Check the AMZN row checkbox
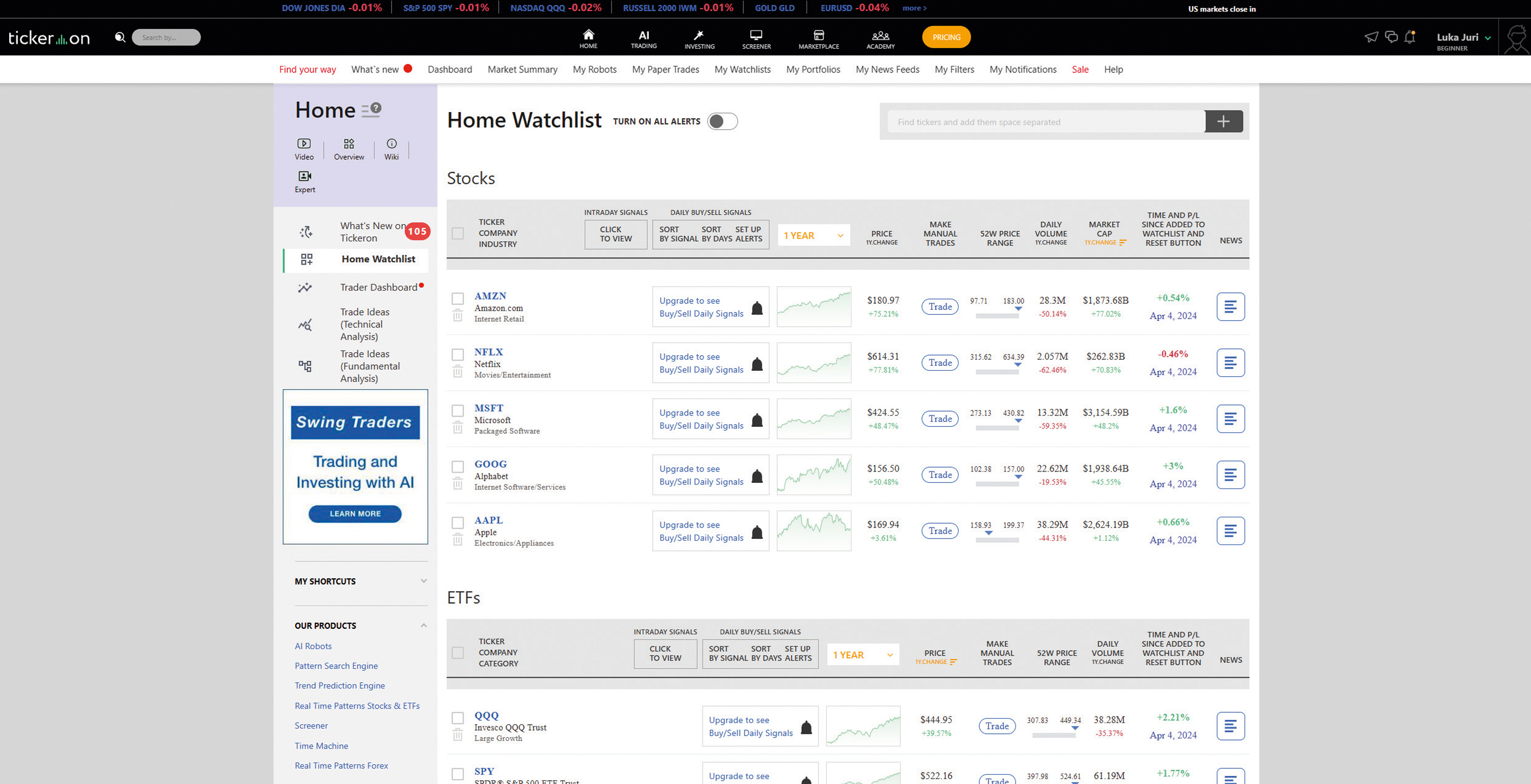The height and width of the screenshot is (784, 1531). (457, 298)
